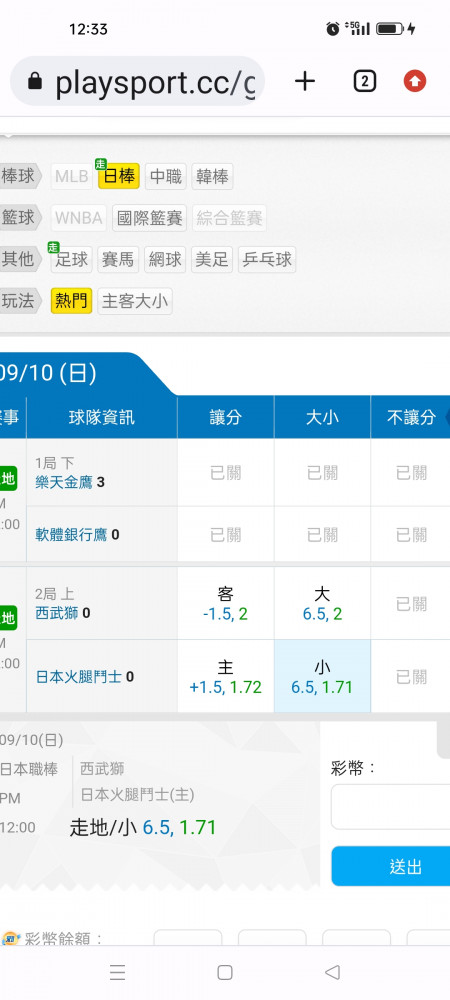Open Android recent apps menu button
This screenshot has height=1000, width=450.
pyautogui.click(x=117, y=972)
